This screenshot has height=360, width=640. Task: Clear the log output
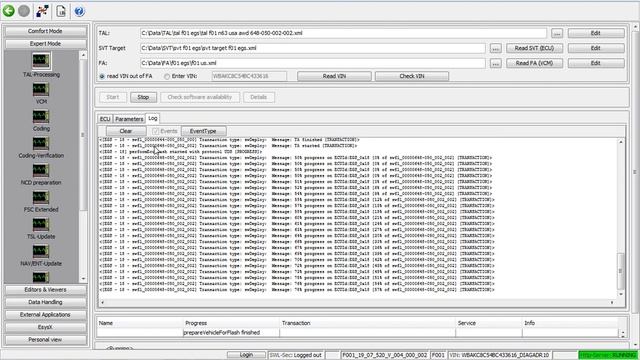[126, 131]
